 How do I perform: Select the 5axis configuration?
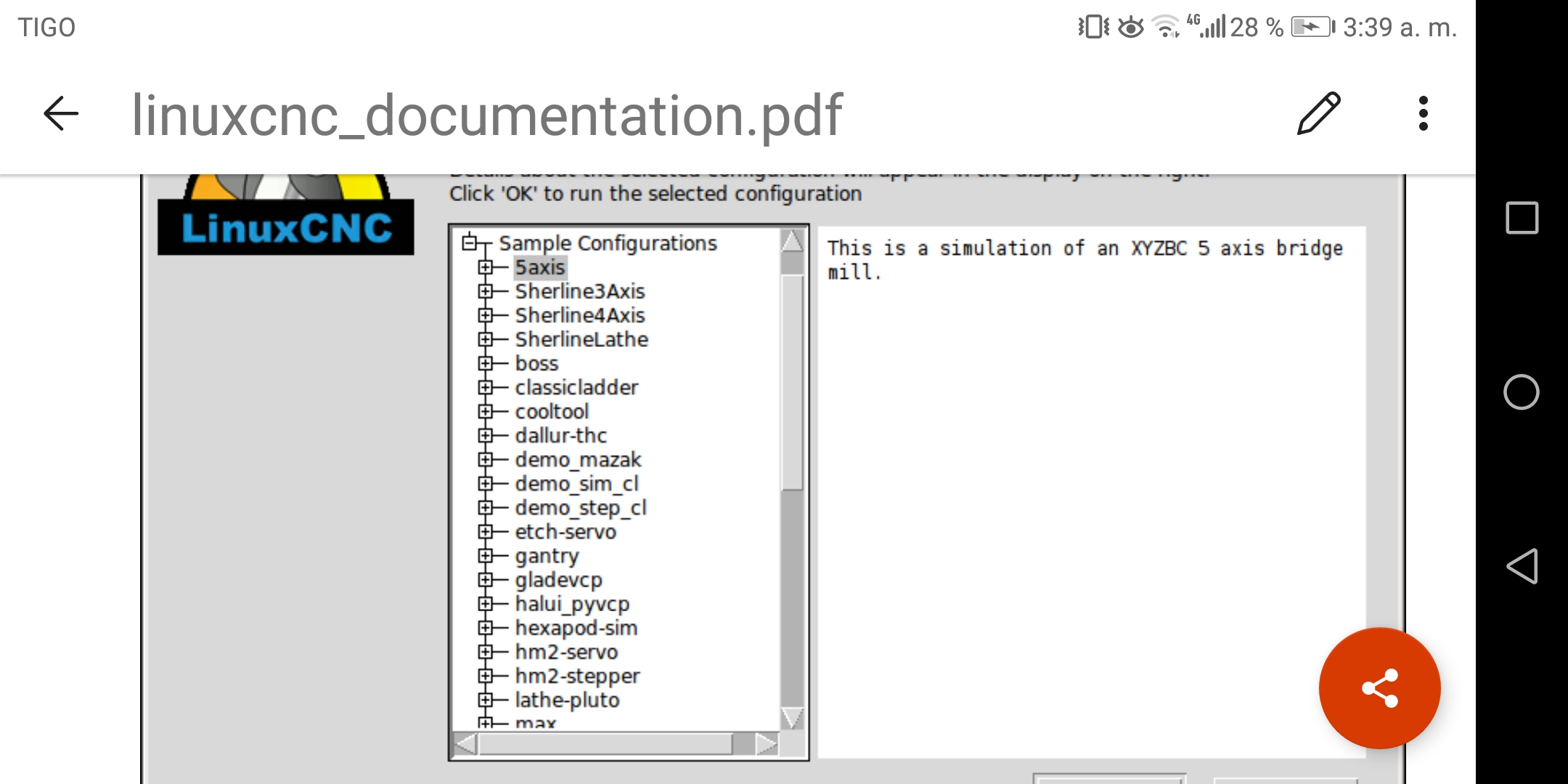tap(540, 267)
